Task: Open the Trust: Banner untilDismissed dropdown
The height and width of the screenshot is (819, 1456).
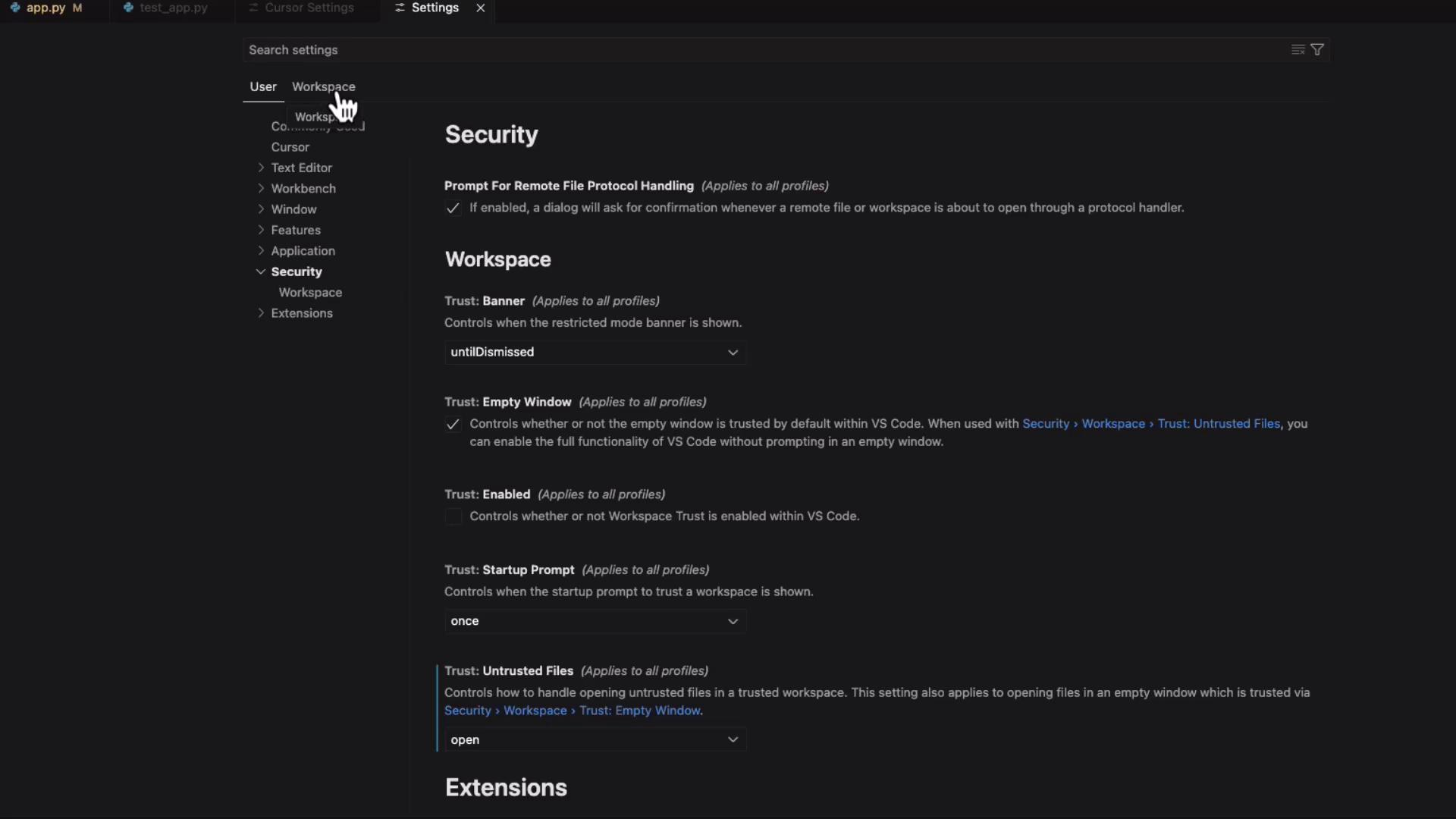Action: [595, 352]
